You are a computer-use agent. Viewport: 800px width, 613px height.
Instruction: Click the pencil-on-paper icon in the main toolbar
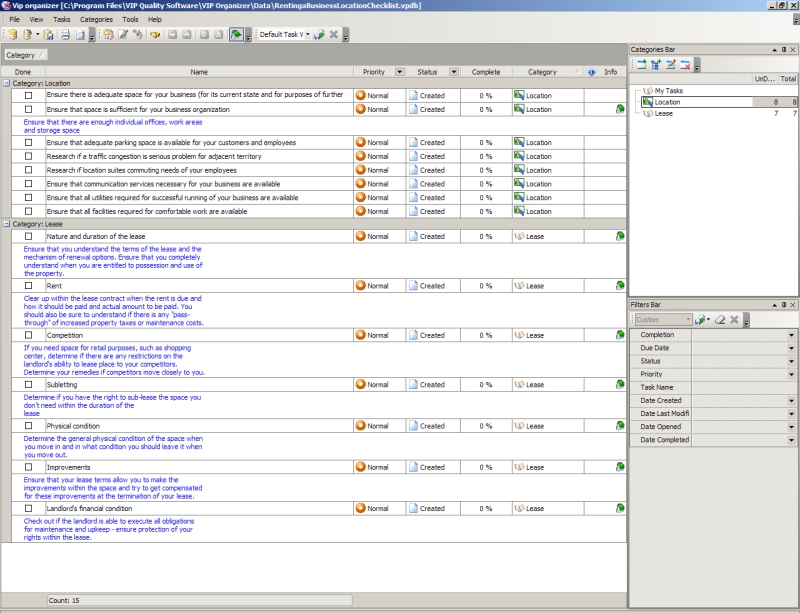[123, 34]
